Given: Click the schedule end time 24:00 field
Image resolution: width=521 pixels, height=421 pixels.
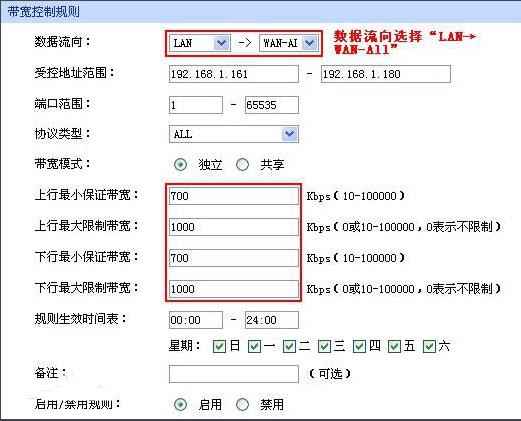Looking at the screenshot, I should pos(272,320).
